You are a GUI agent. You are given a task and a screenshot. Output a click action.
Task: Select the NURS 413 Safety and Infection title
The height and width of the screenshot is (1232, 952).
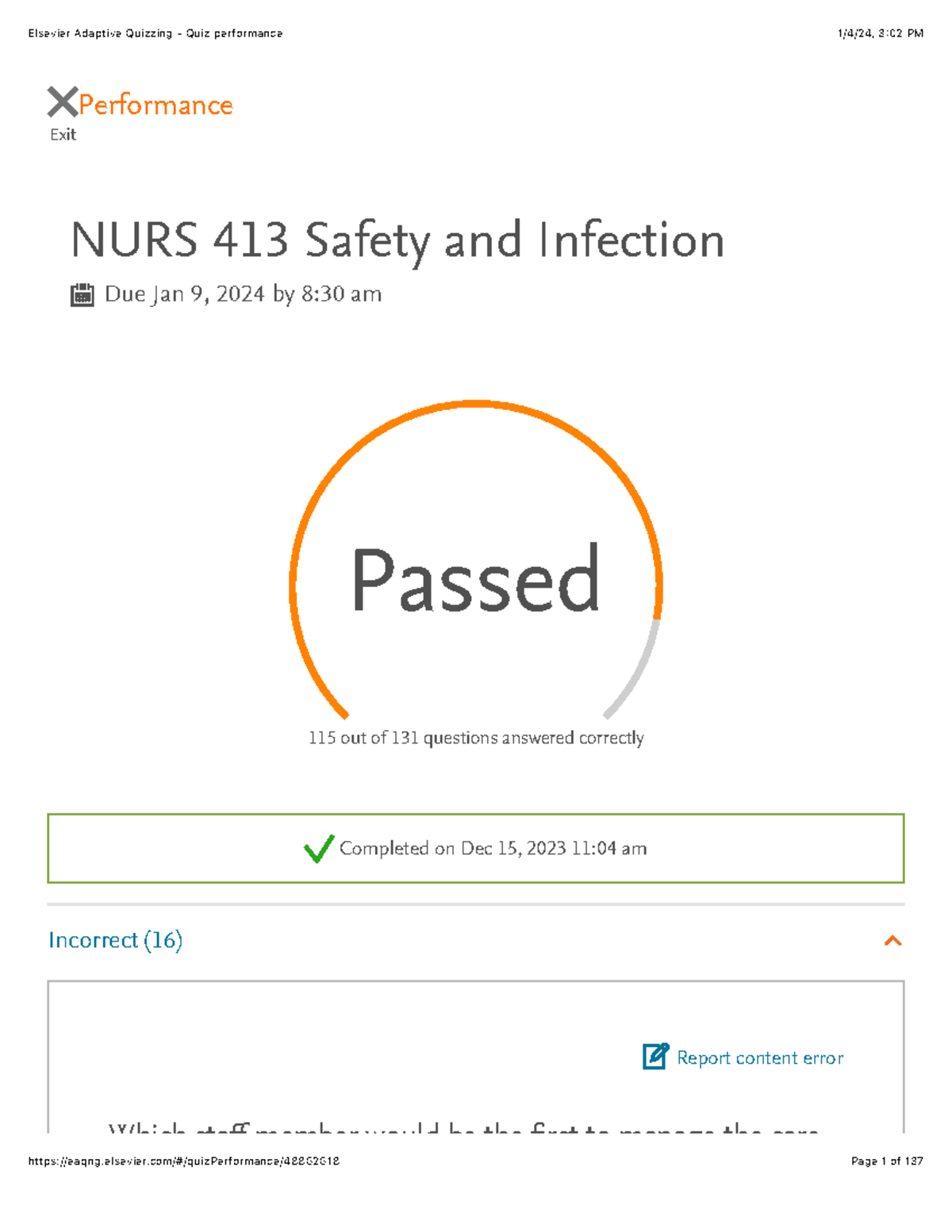coord(397,240)
